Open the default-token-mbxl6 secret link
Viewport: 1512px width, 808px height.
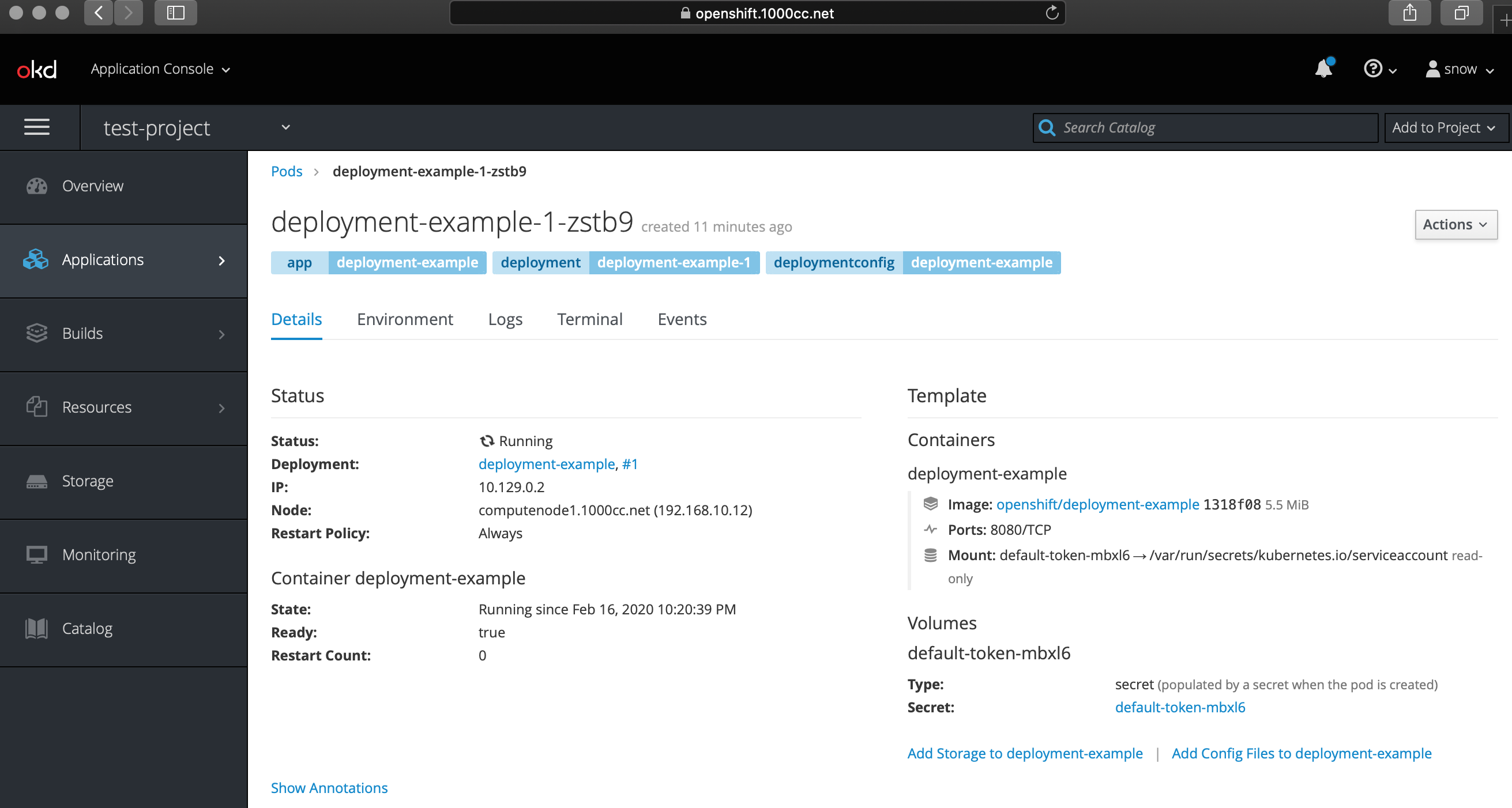1180,707
